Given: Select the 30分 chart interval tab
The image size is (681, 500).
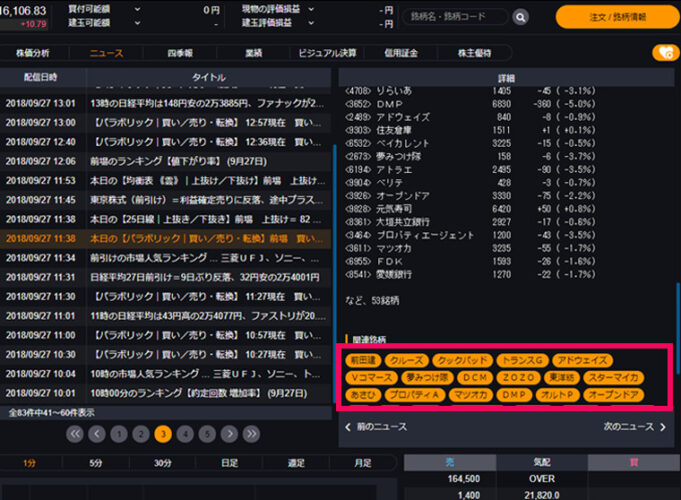Looking at the screenshot, I should click(x=162, y=463).
